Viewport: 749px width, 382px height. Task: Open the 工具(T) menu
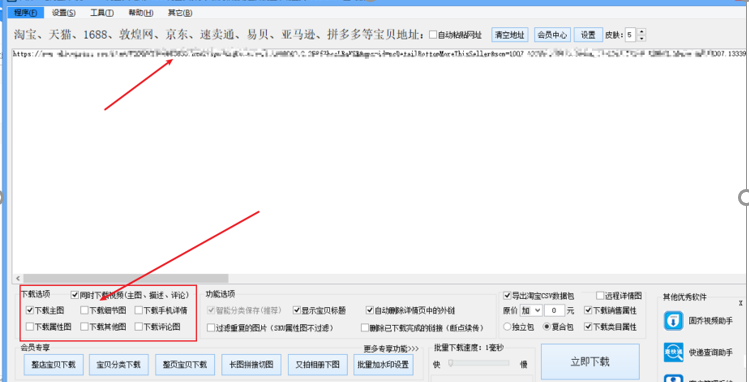pos(102,13)
